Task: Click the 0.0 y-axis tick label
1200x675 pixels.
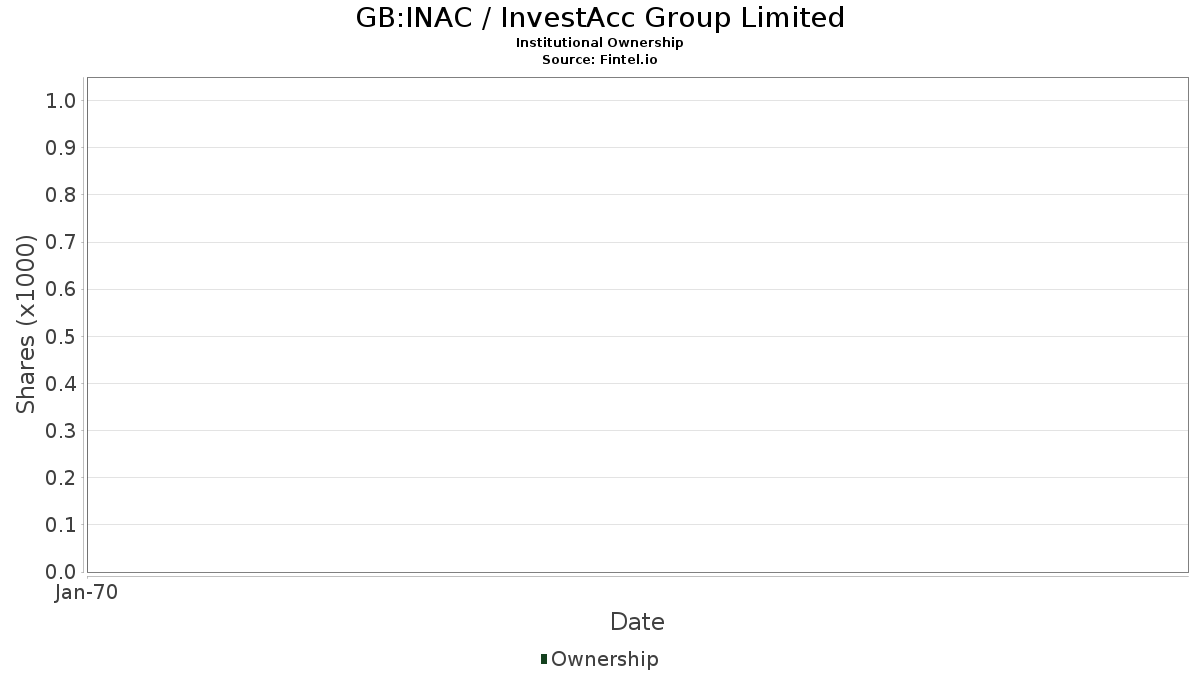Action: click(60, 572)
